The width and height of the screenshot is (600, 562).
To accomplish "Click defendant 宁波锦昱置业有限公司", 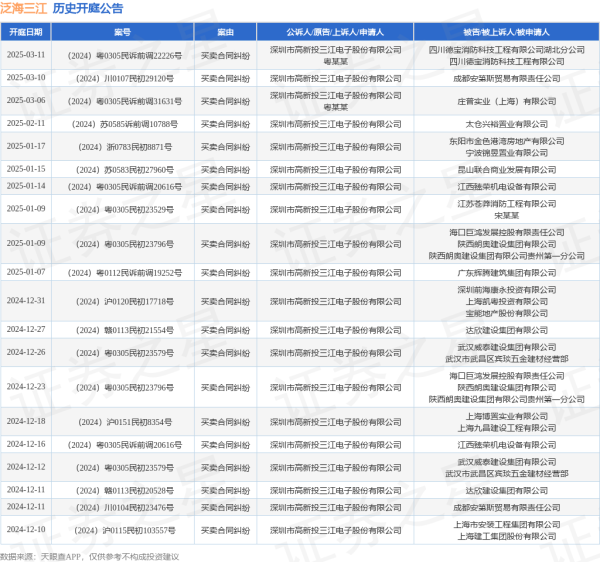I will tap(506, 153).
